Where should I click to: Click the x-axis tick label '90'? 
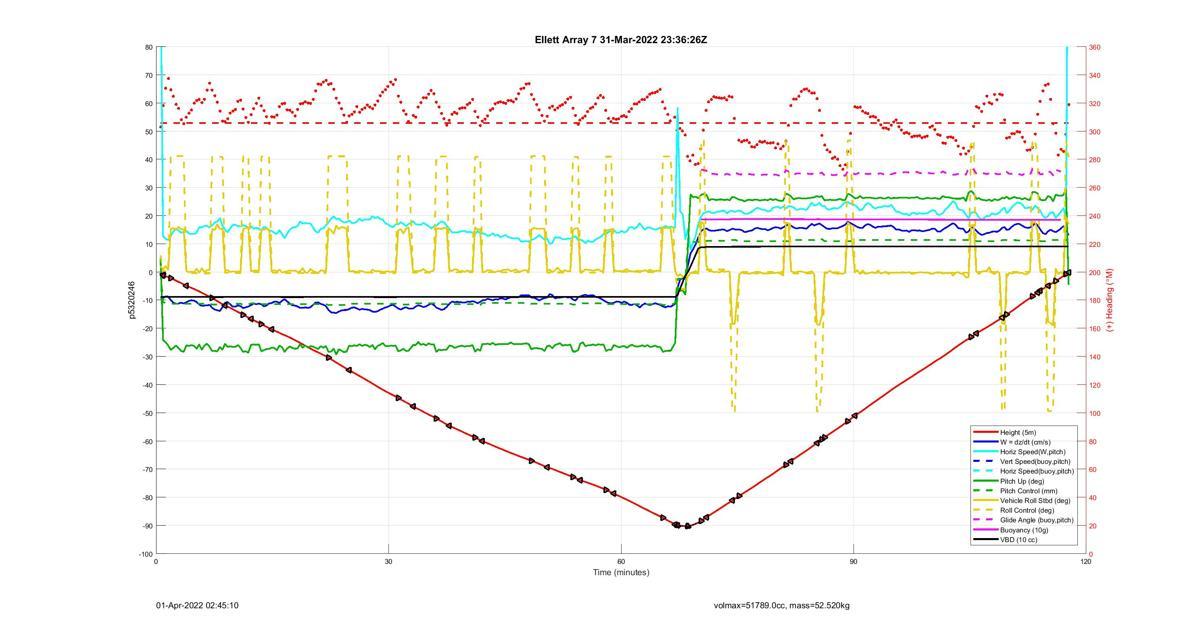click(x=853, y=561)
